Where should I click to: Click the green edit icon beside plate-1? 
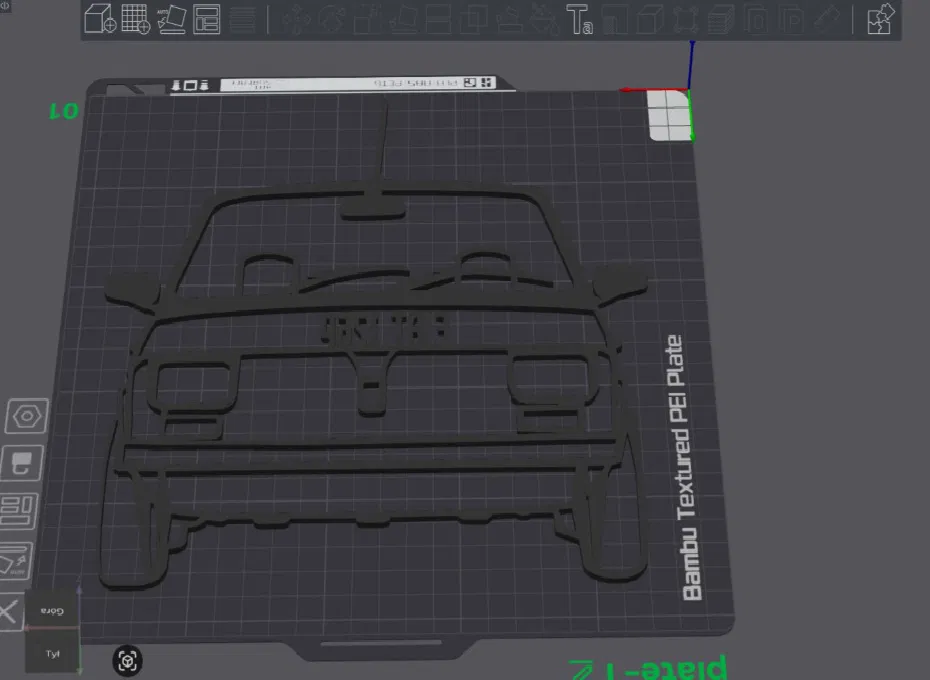581,669
